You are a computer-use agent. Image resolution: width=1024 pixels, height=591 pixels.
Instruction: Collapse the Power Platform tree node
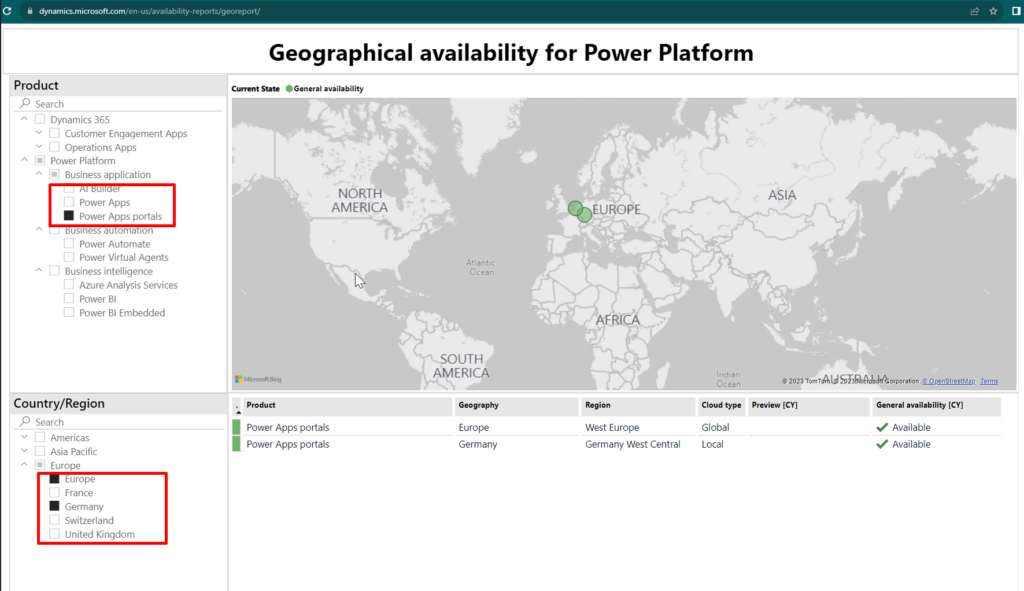point(24,160)
